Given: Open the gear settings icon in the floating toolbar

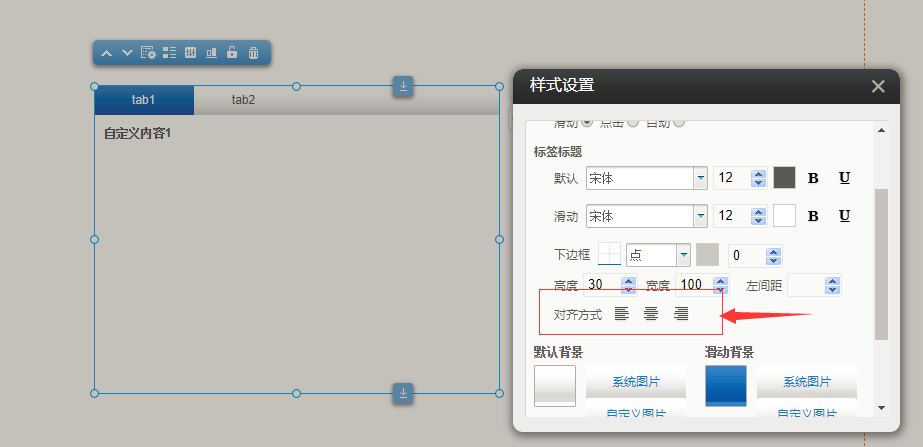Looking at the screenshot, I should 148,53.
